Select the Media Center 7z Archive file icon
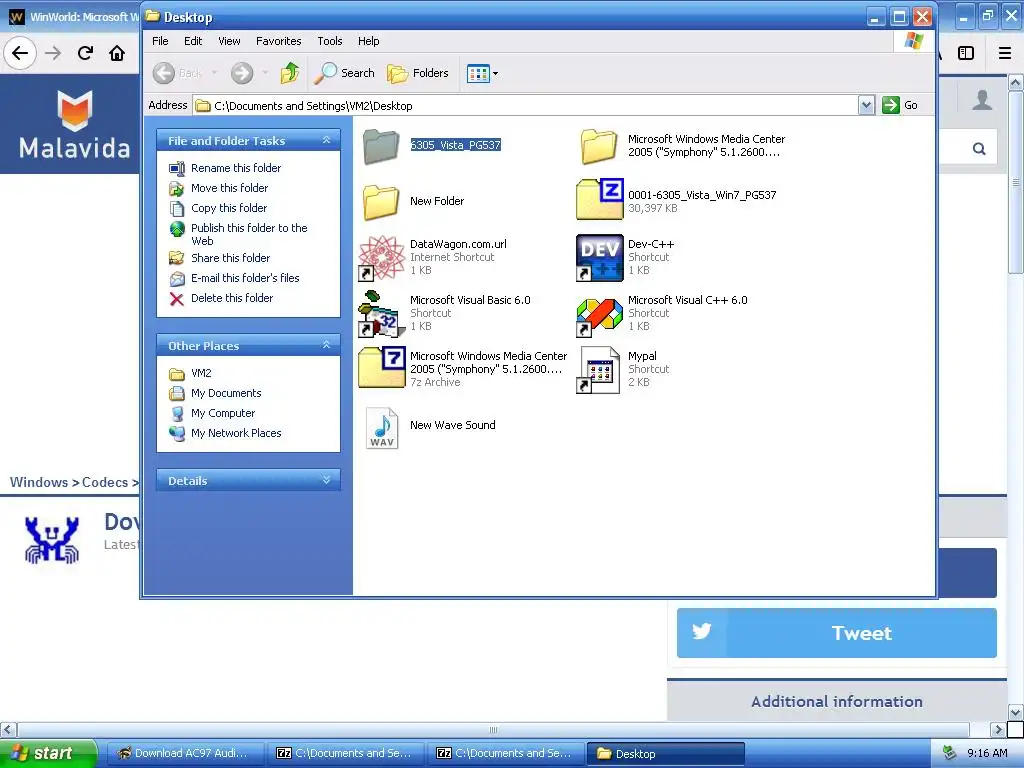 (381, 367)
